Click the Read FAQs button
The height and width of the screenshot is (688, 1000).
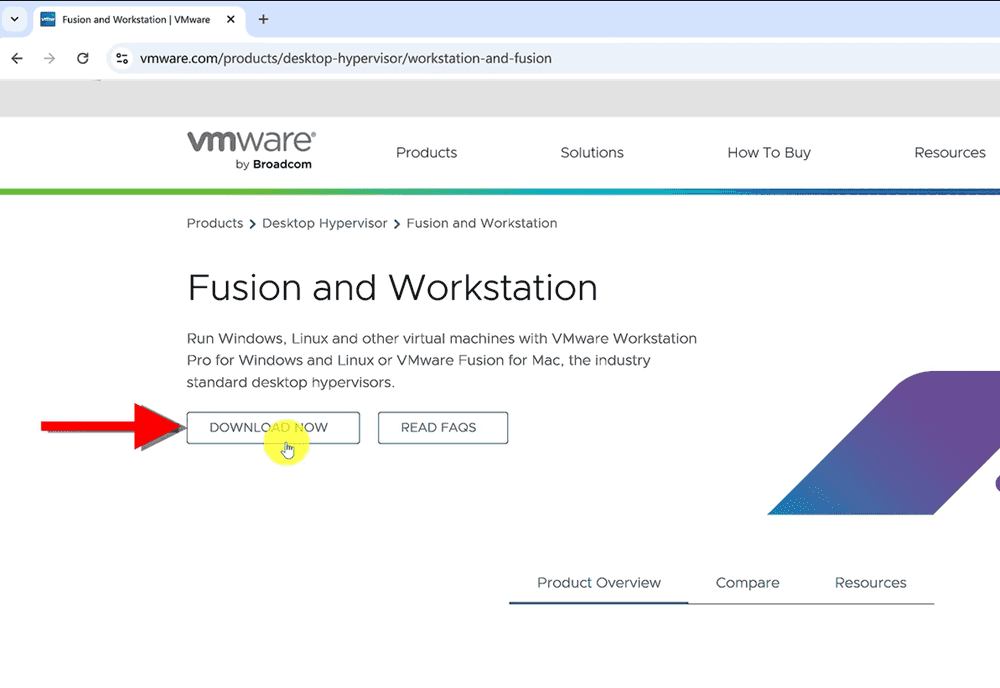click(442, 428)
